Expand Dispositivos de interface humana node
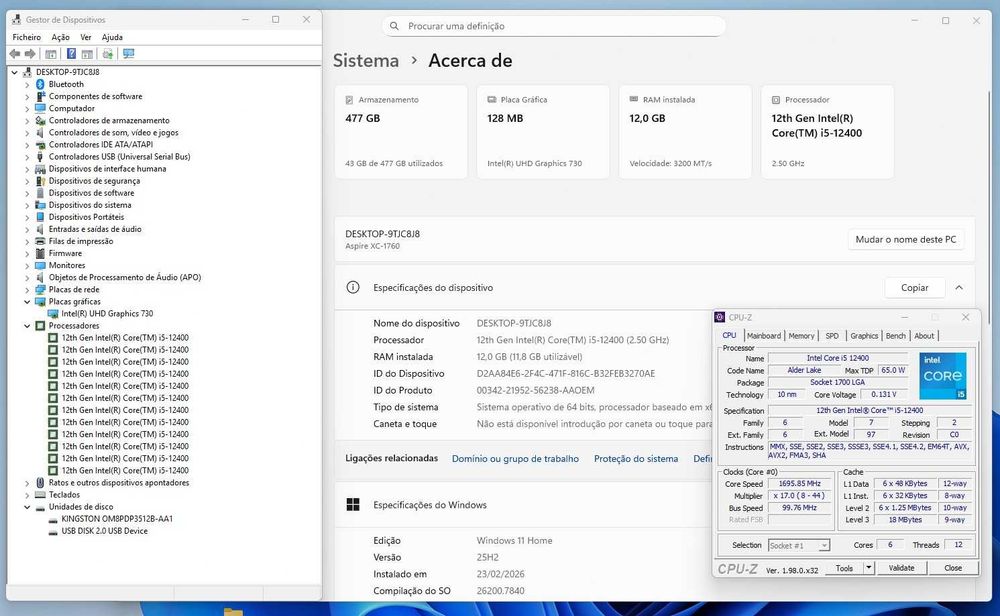1000x616 pixels. pyautogui.click(x=27, y=169)
